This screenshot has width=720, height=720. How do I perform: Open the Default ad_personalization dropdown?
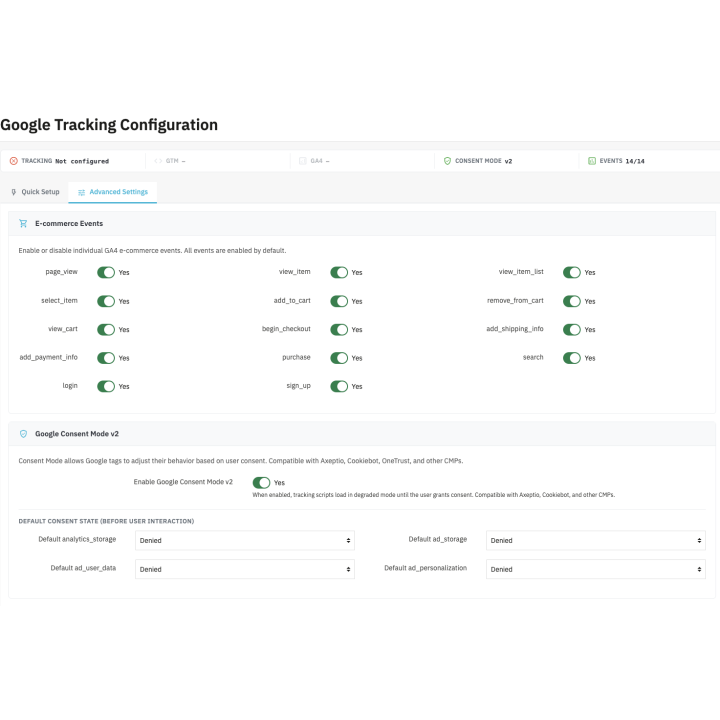click(x=596, y=569)
